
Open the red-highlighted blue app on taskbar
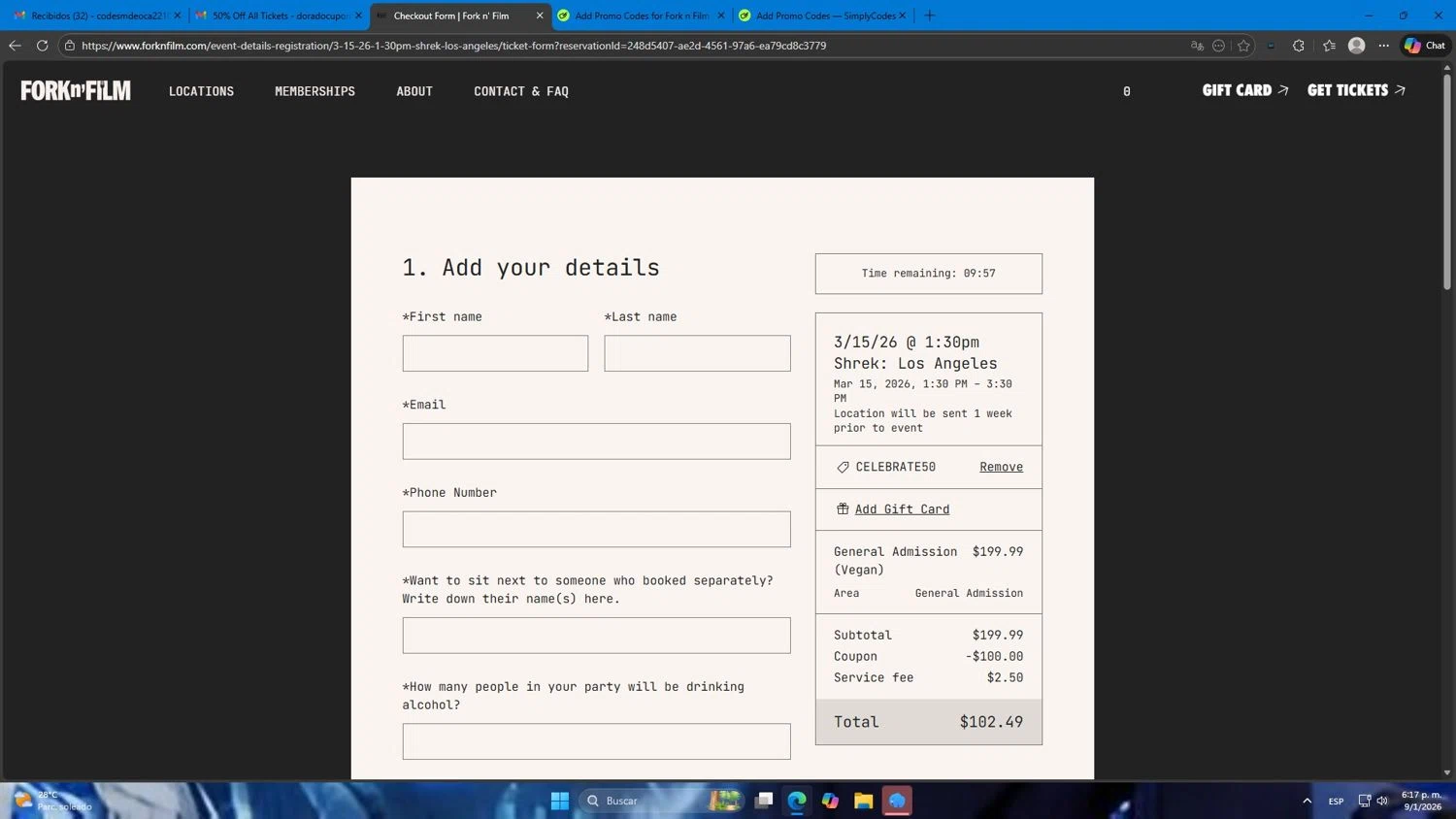(x=897, y=801)
